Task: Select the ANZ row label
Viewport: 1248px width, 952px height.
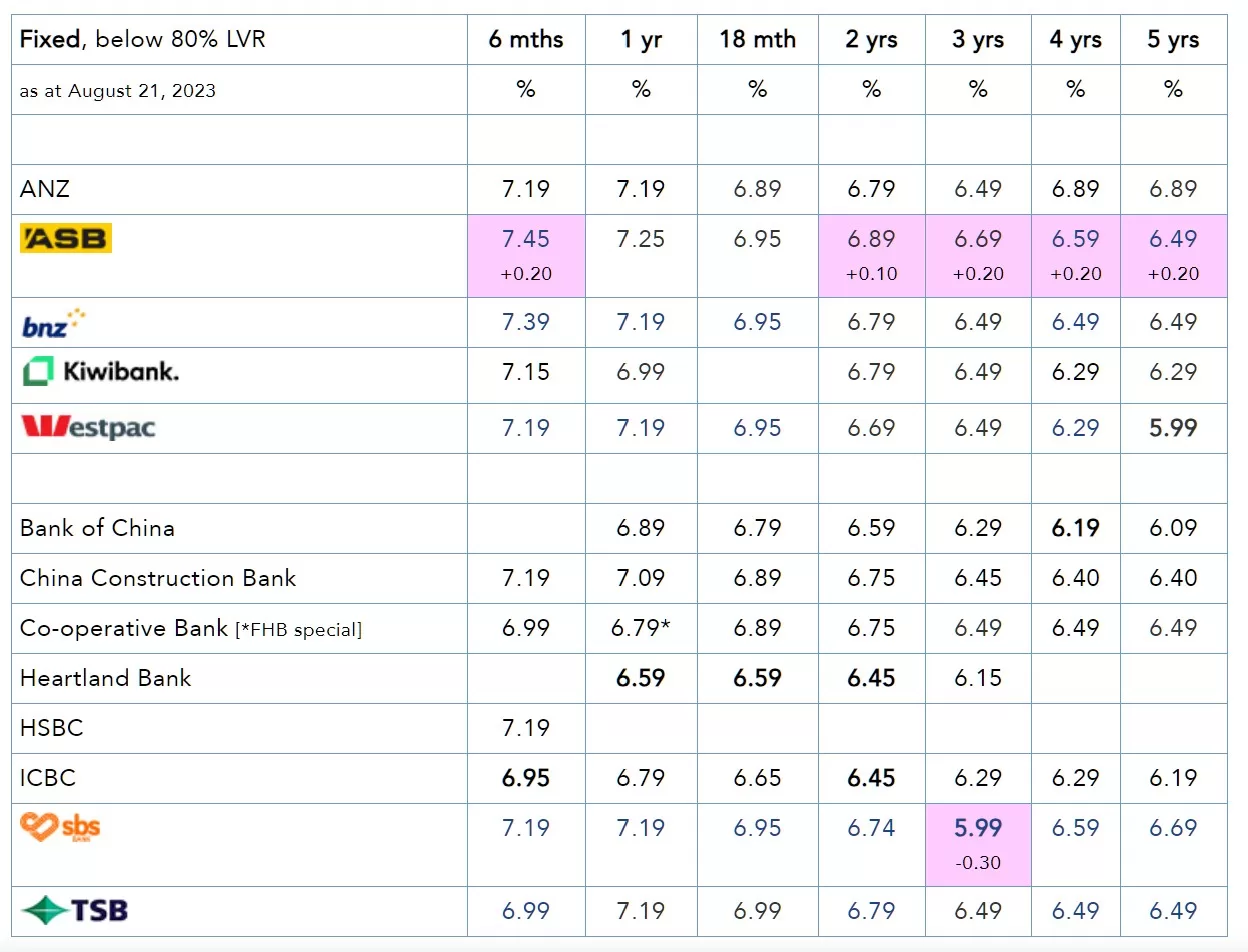Action: [x=43, y=189]
